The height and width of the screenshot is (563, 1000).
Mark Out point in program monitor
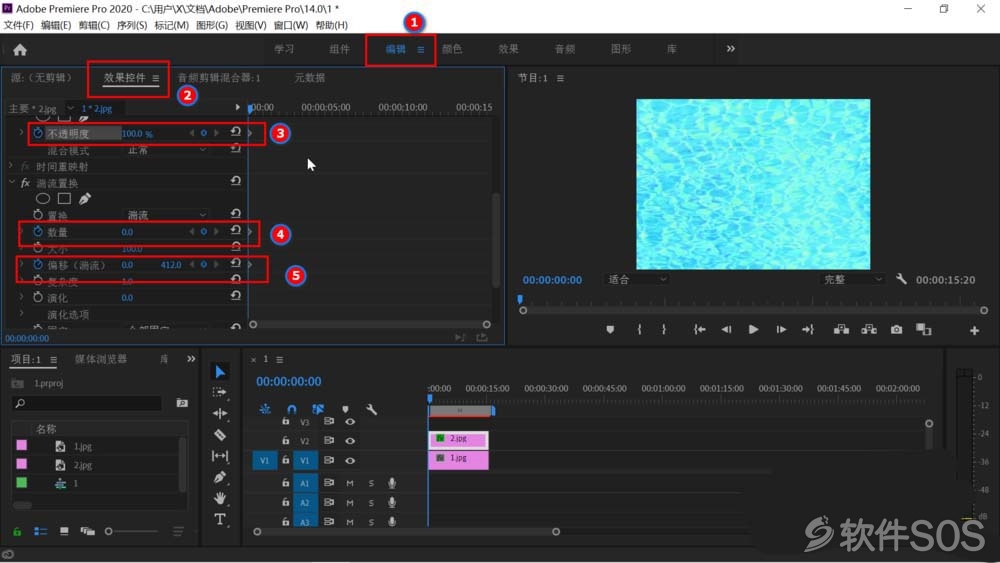(664, 330)
